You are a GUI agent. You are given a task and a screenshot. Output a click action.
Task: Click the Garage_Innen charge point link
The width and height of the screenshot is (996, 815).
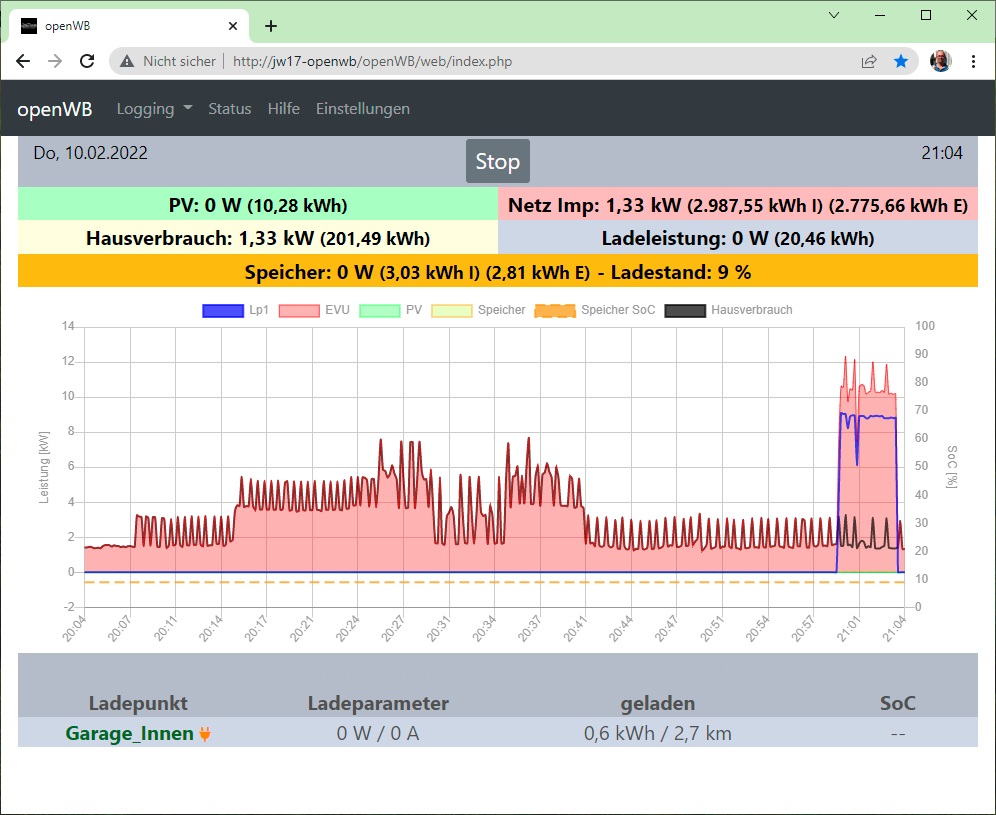(129, 734)
